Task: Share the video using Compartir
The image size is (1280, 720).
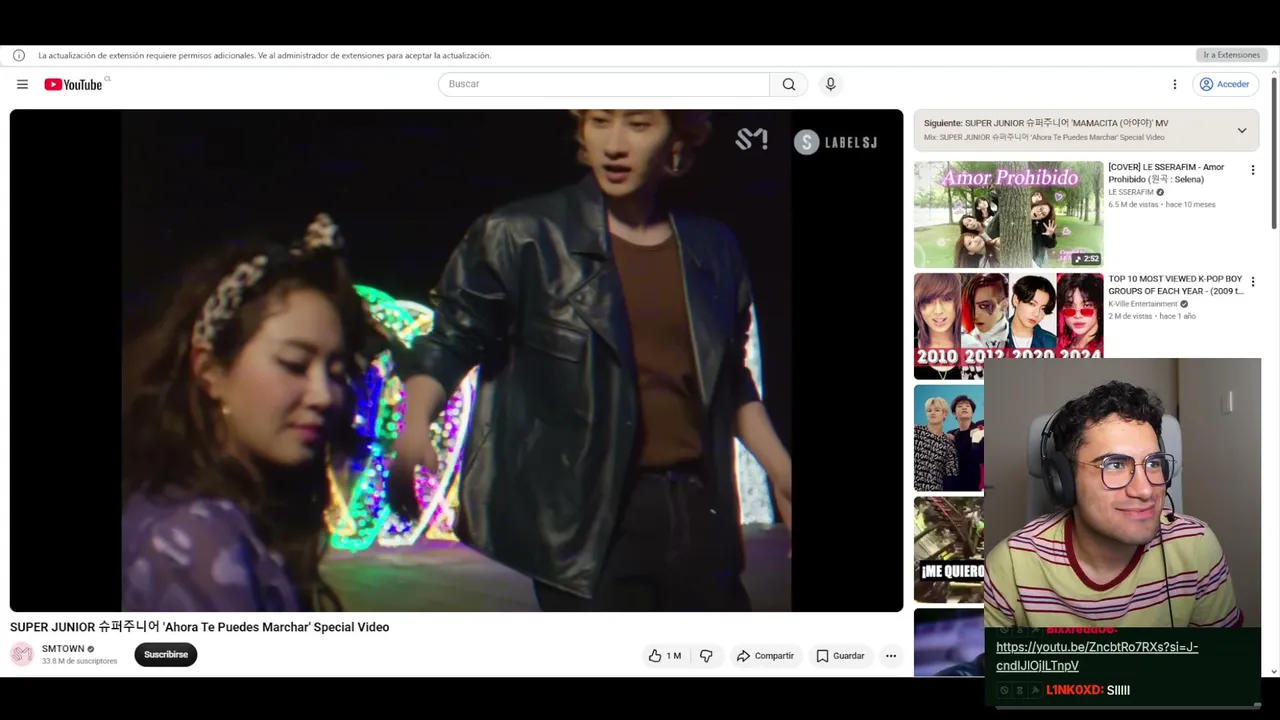Action: pyautogui.click(x=765, y=656)
